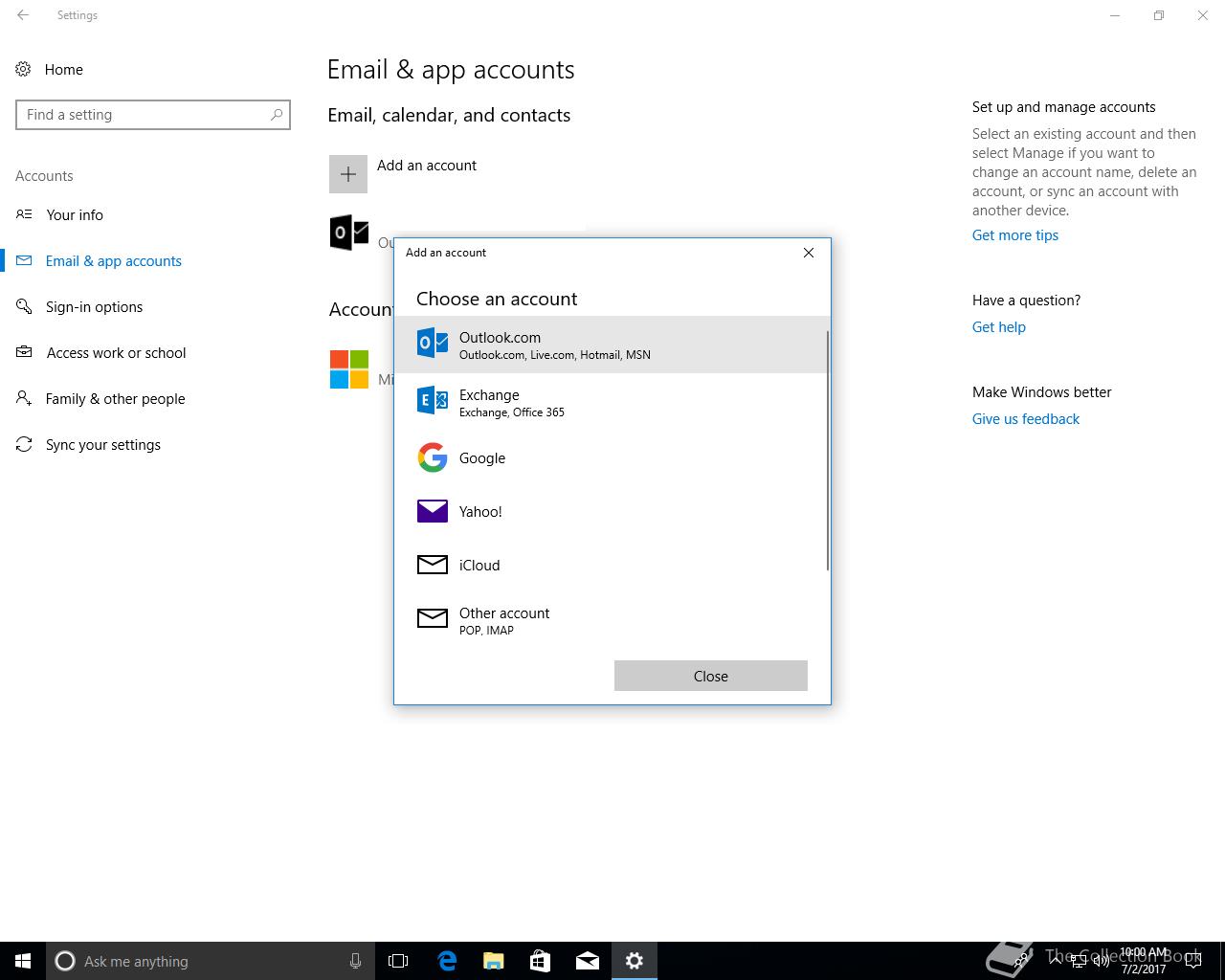Click the account list scrollbar in dialog
Screen dimensions: 1225x980
[x=827, y=450]
